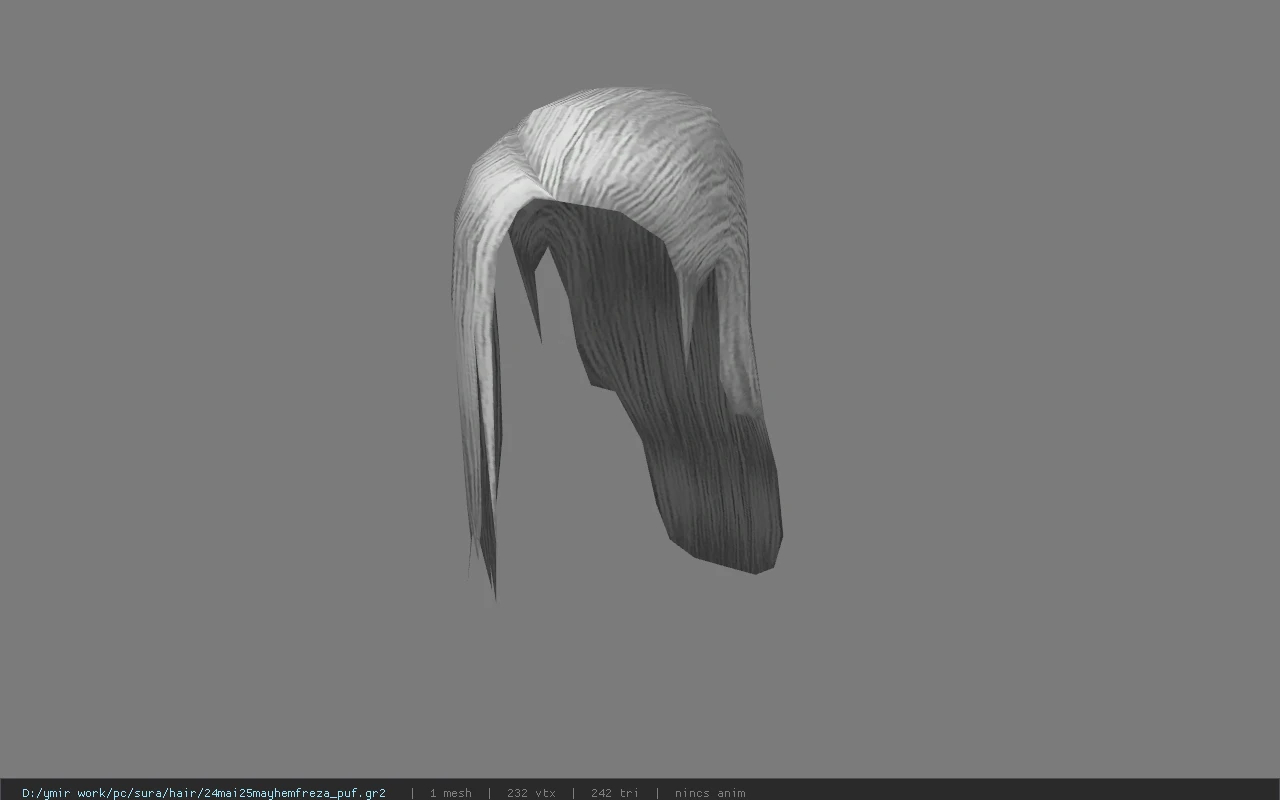Image resolution: width=1280 pixels, height=800 pixels.
Task: Select the "1 mesh" status indicator
Action: click(x=450, y=793)
